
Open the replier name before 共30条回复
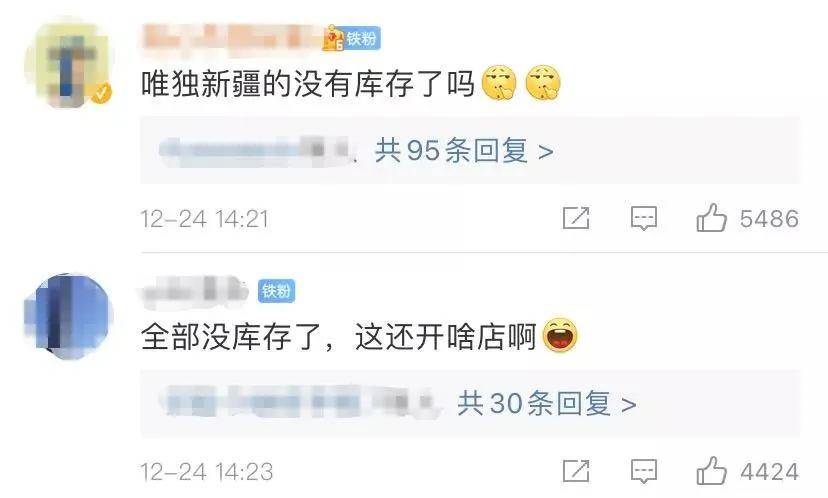tap(297, 403)
